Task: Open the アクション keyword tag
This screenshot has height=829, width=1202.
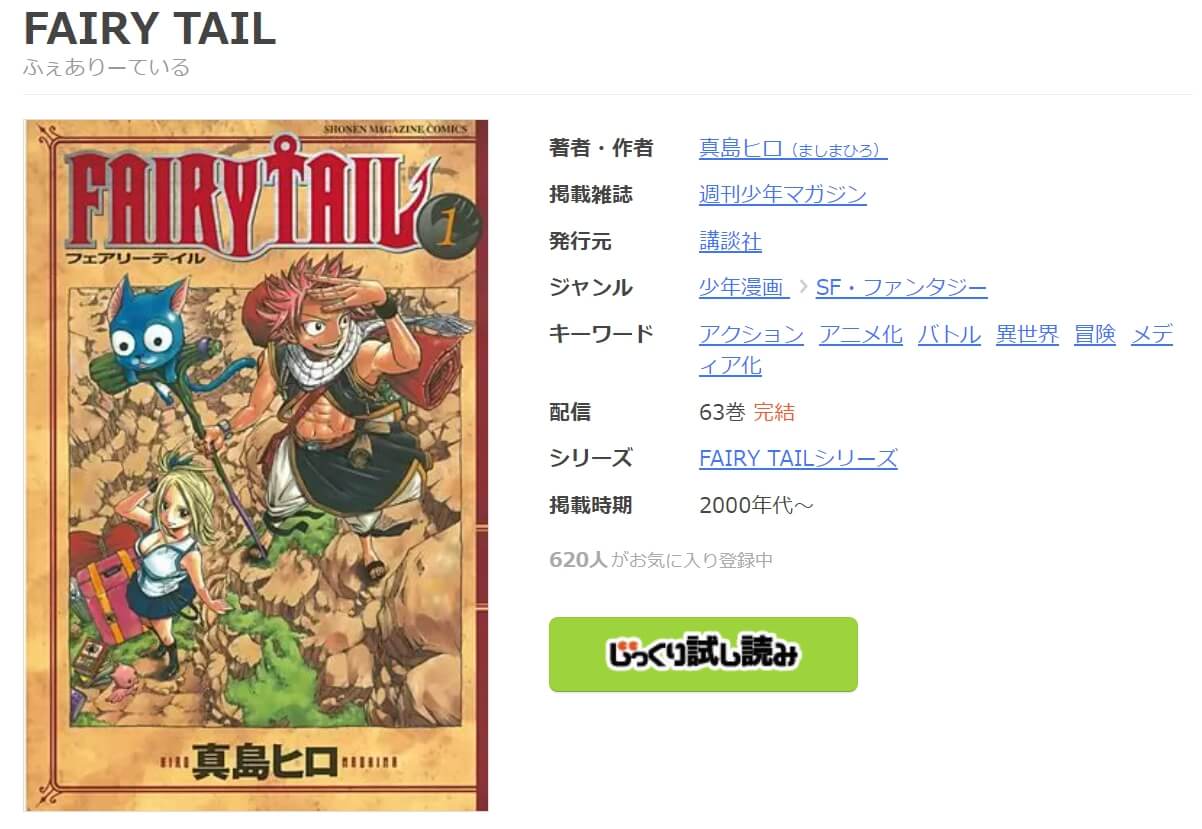Action: tap(751, 335)
